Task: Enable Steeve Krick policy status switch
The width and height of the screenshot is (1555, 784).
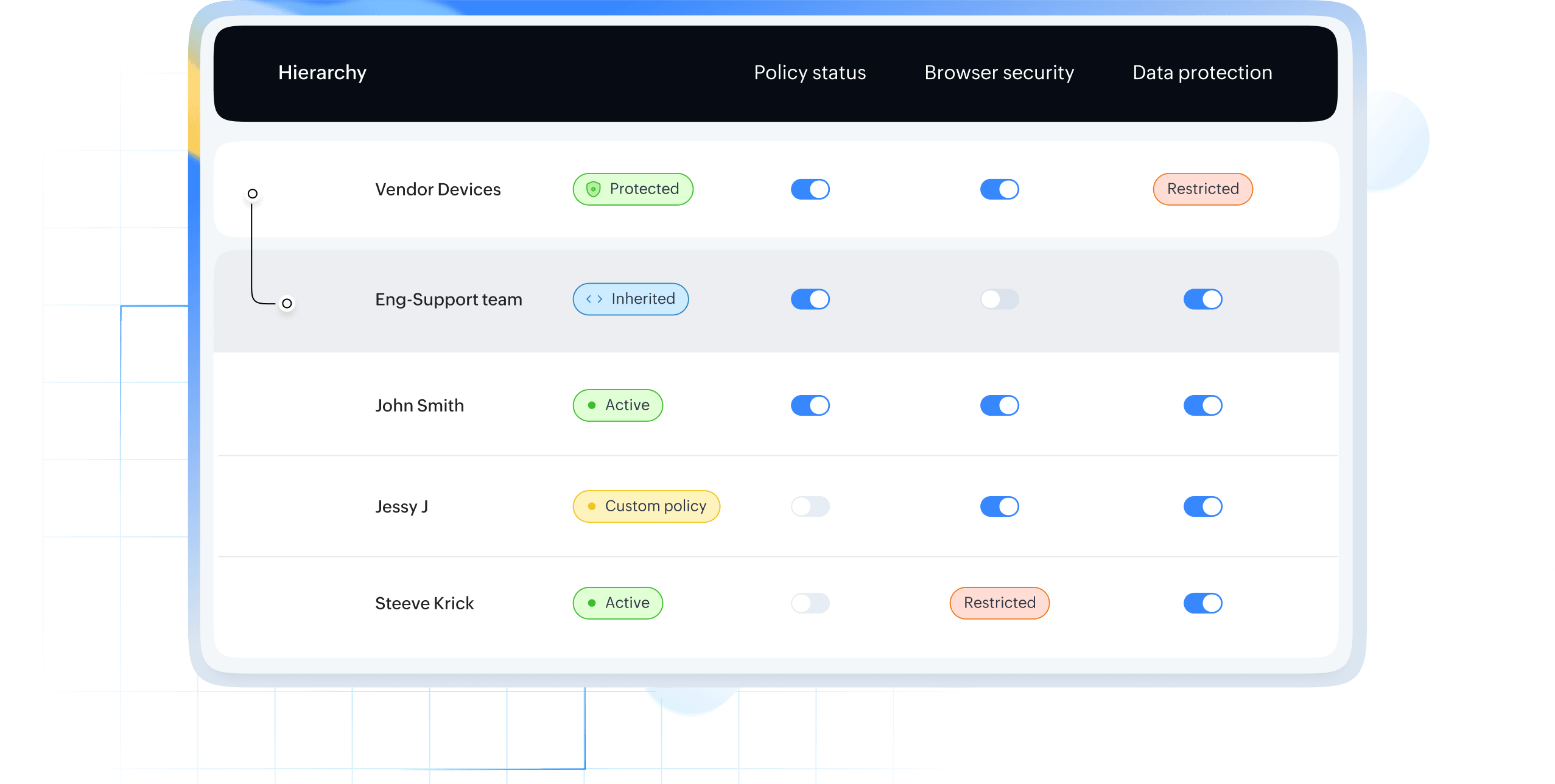Action: coord(810,603)
